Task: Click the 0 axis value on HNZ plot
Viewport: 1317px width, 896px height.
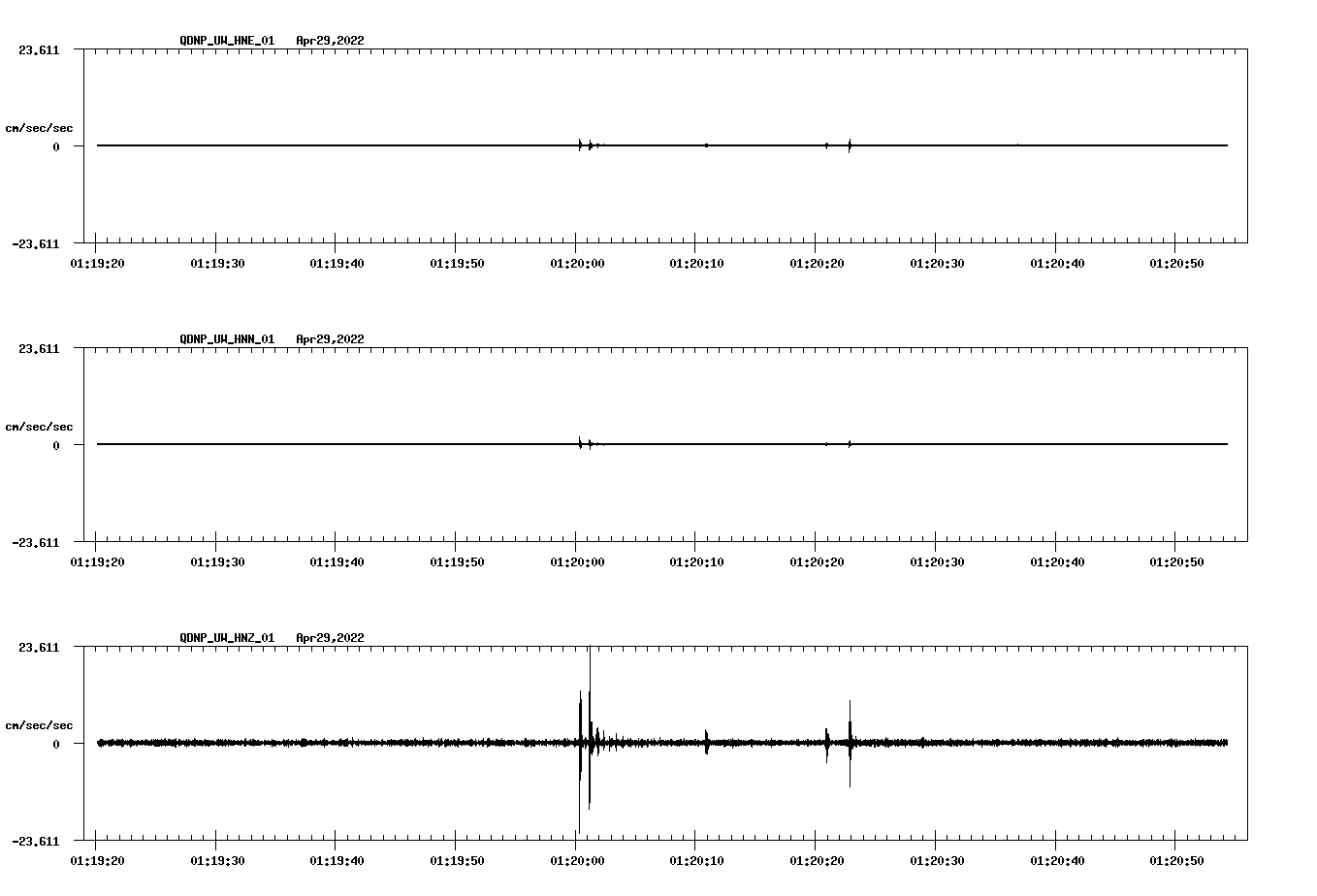Action: pos(56,744)
